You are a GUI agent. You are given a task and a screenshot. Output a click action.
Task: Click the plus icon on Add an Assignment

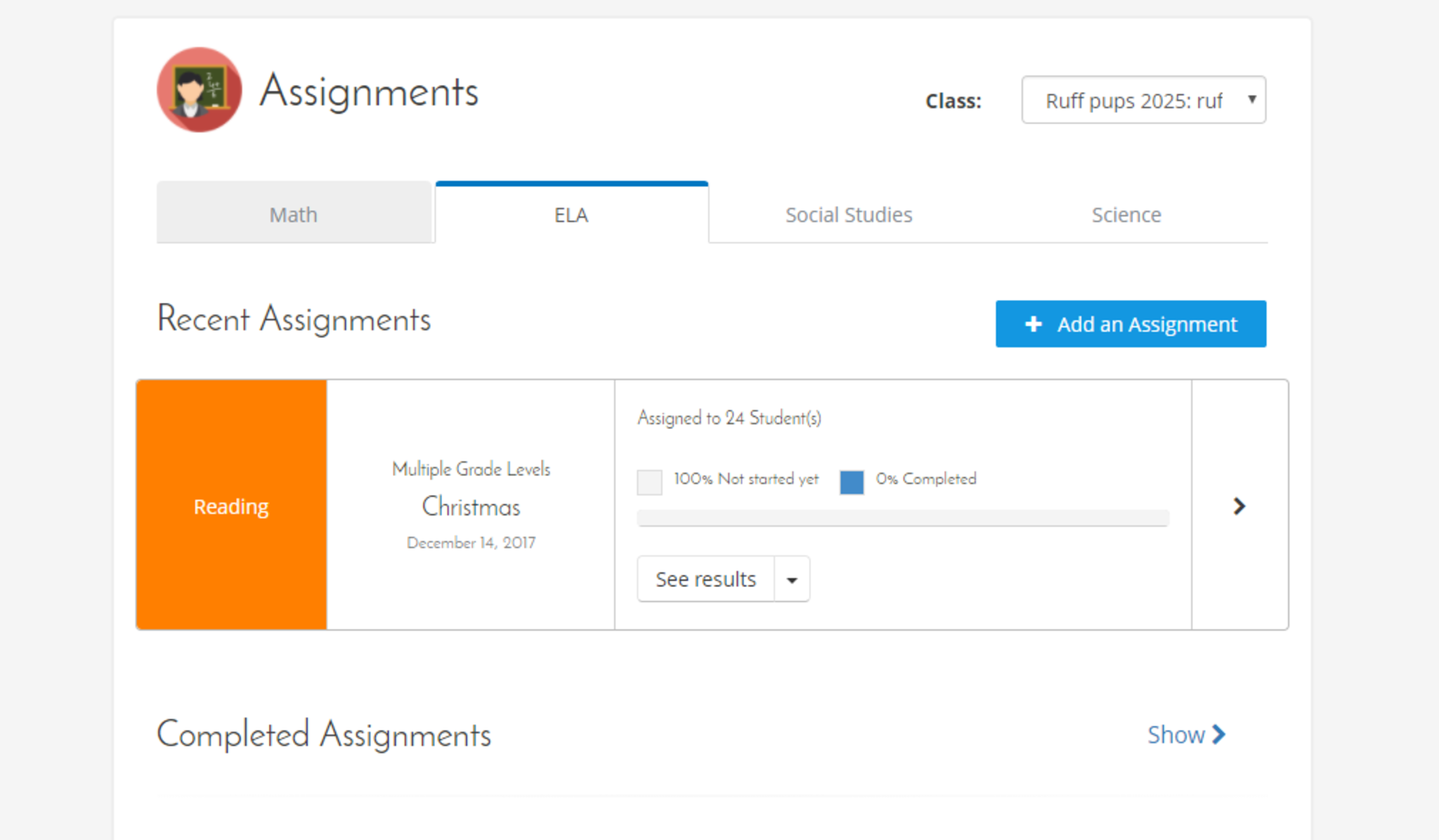coord(1033,324)
